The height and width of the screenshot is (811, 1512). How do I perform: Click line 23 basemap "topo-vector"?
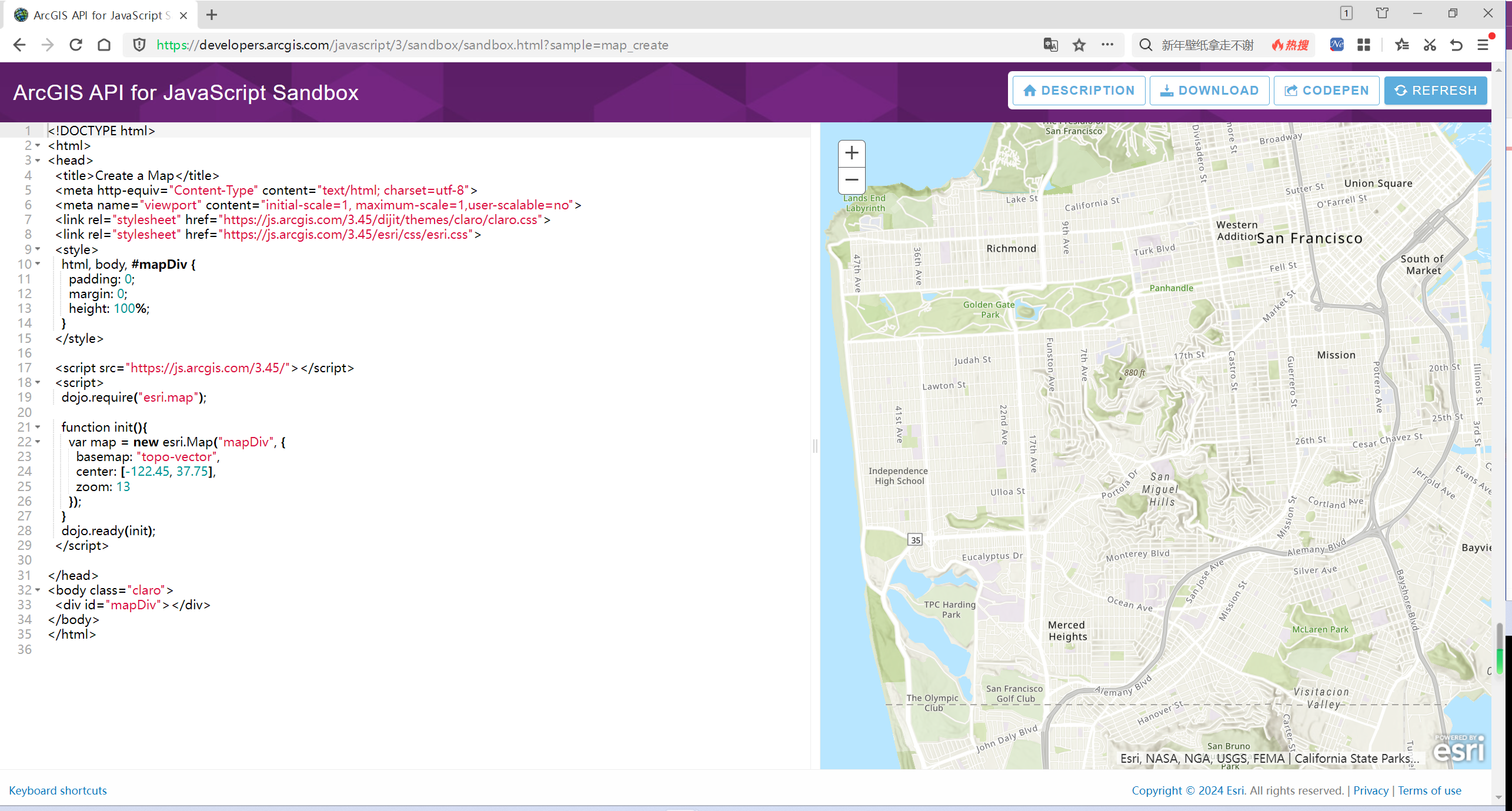[x=148, y=457]
